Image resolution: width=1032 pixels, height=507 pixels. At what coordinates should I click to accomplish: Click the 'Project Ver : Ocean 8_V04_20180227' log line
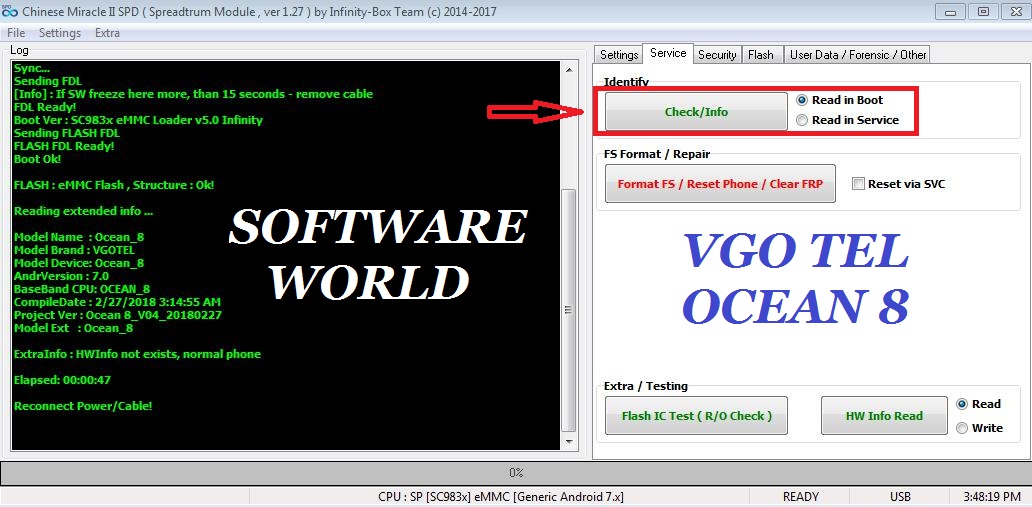118,315
